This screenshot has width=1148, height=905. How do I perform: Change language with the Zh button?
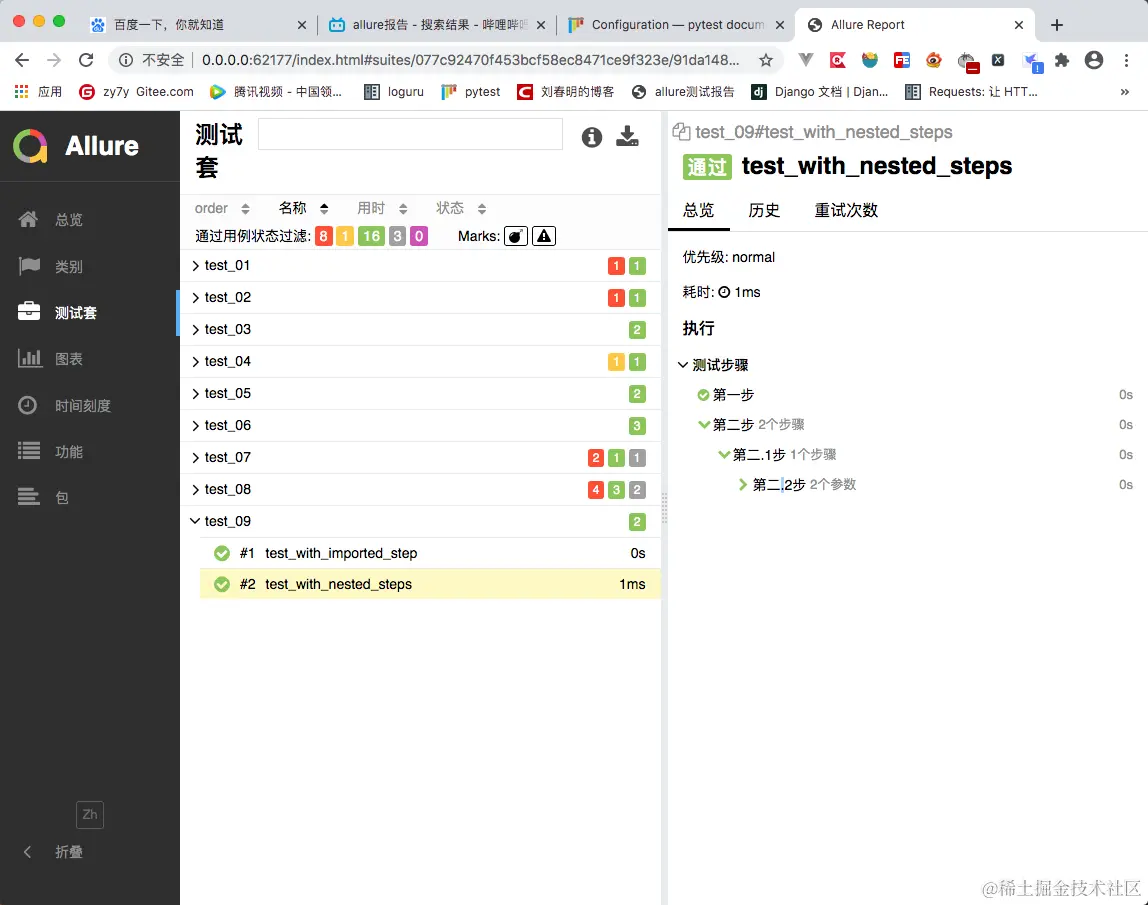90,814
